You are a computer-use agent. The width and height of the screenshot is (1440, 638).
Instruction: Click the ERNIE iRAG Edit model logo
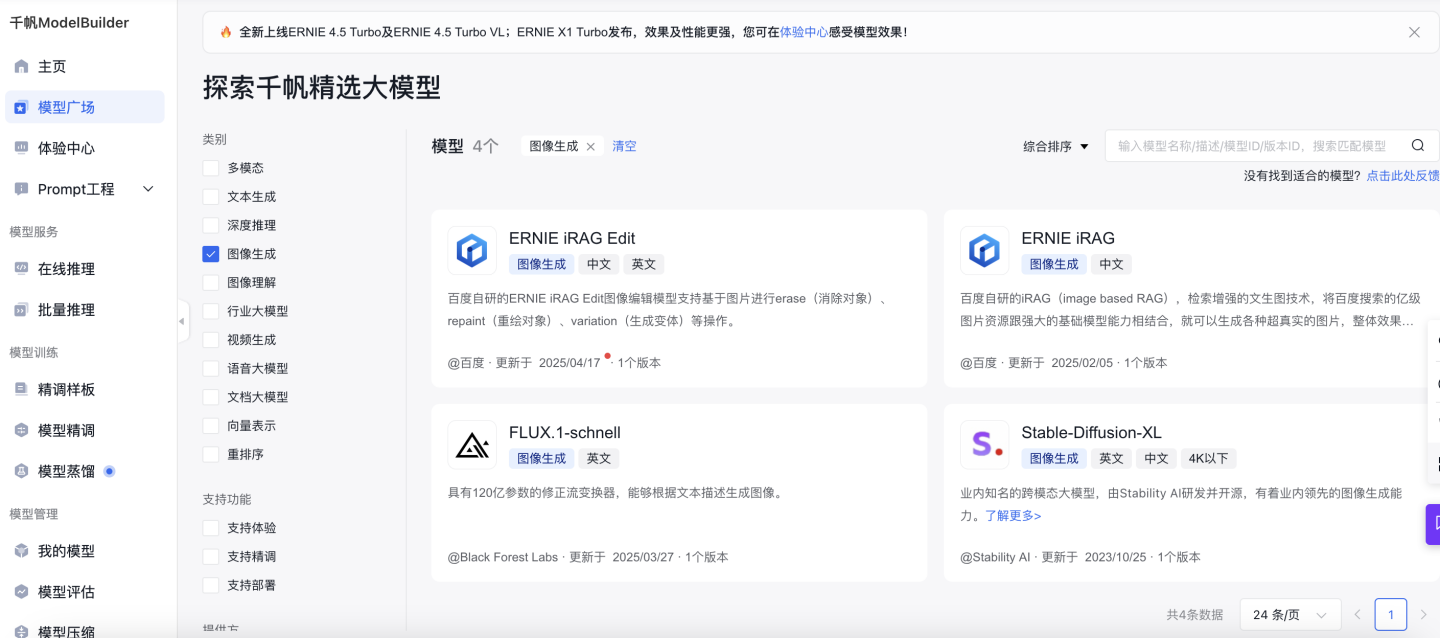click(472, 250)
